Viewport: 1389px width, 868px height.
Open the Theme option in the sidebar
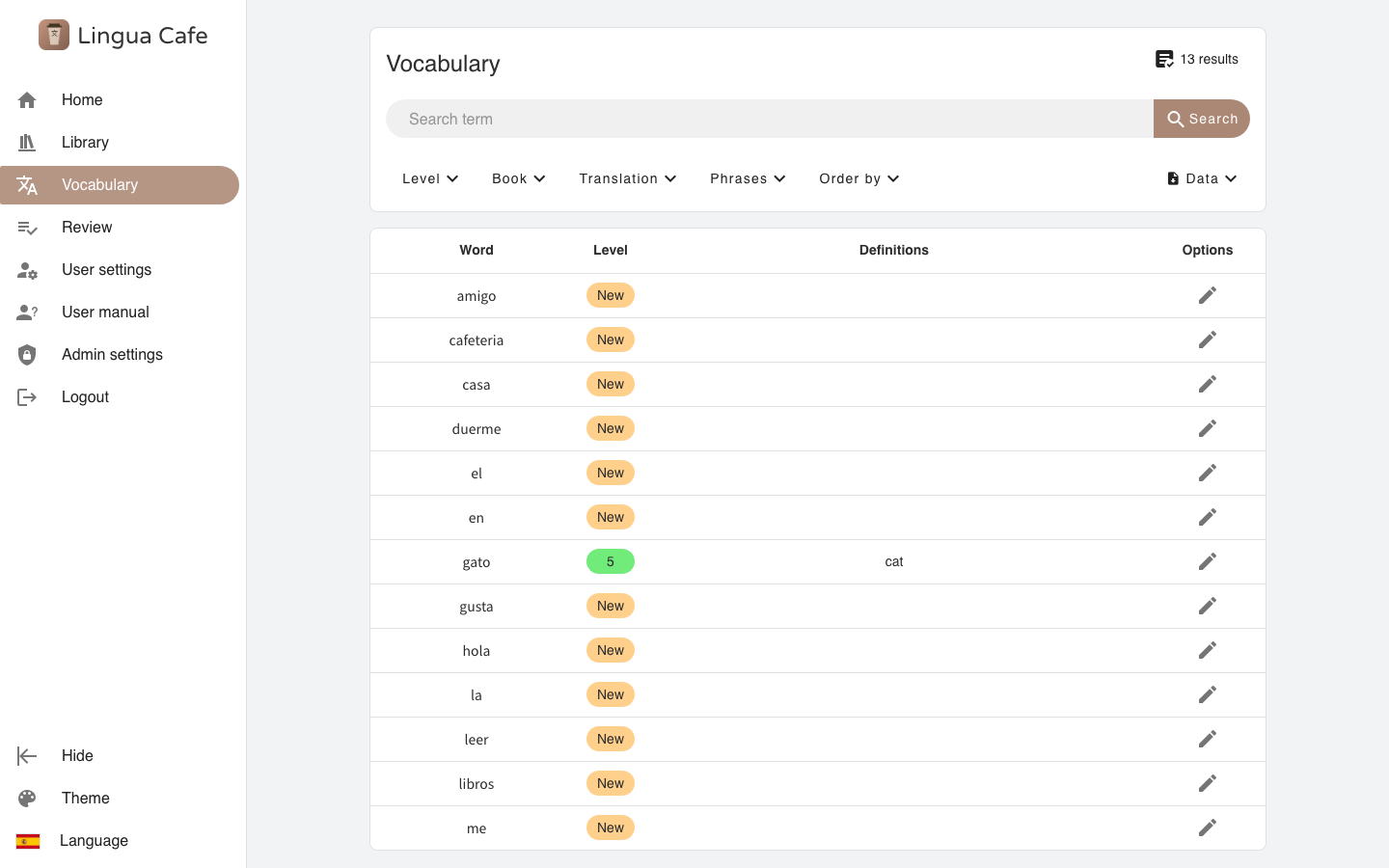[x=120, y=799]
